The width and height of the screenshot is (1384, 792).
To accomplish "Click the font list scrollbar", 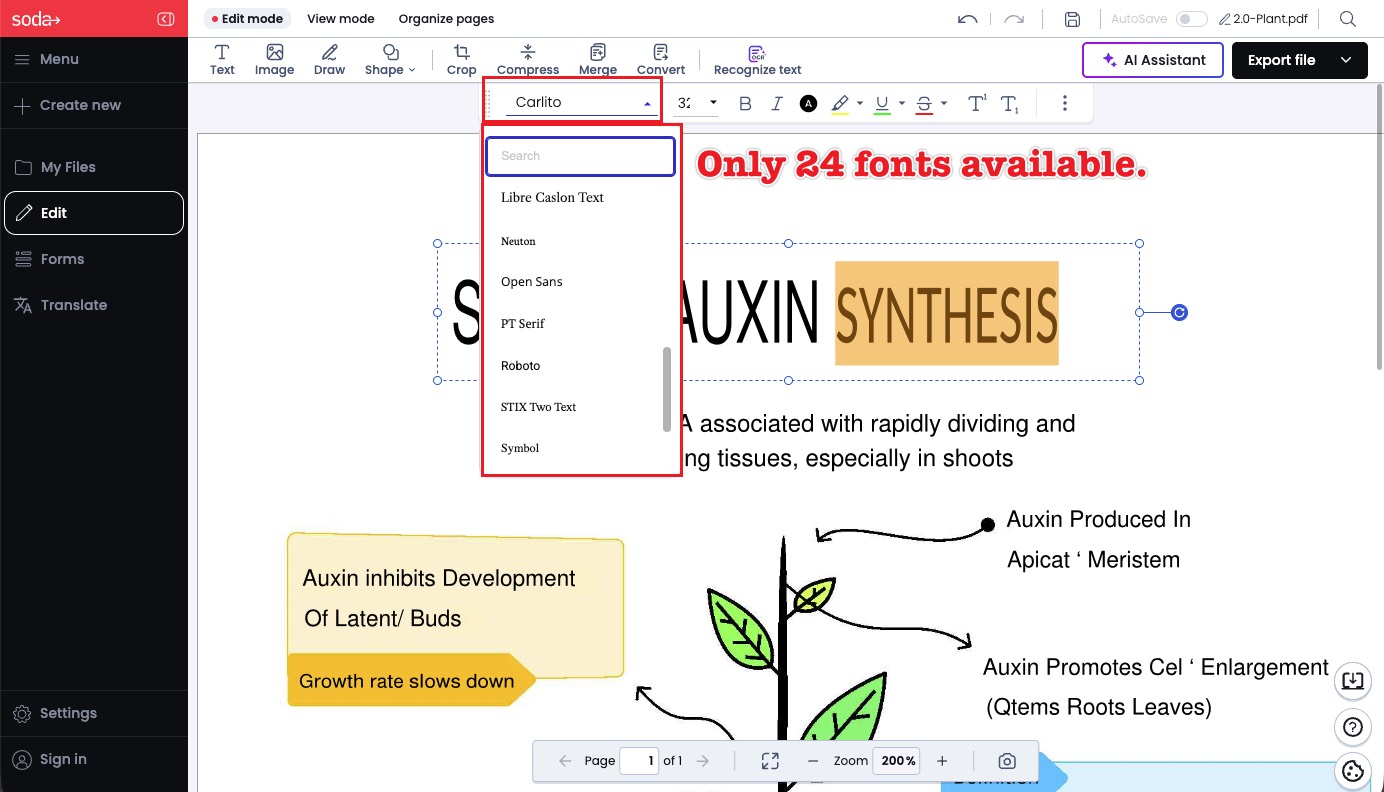I will pyautogui.click(x=667, y=390).
